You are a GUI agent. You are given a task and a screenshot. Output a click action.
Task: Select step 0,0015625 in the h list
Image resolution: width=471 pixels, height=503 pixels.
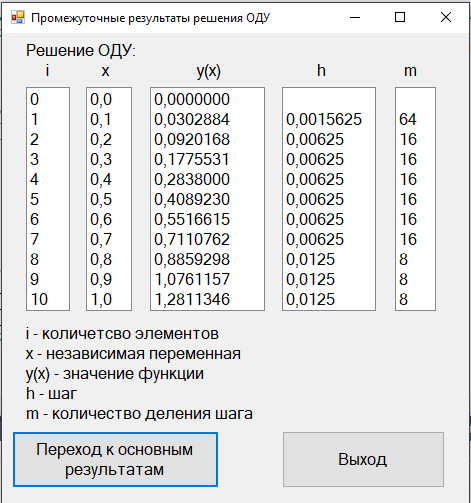coord(324,119)
